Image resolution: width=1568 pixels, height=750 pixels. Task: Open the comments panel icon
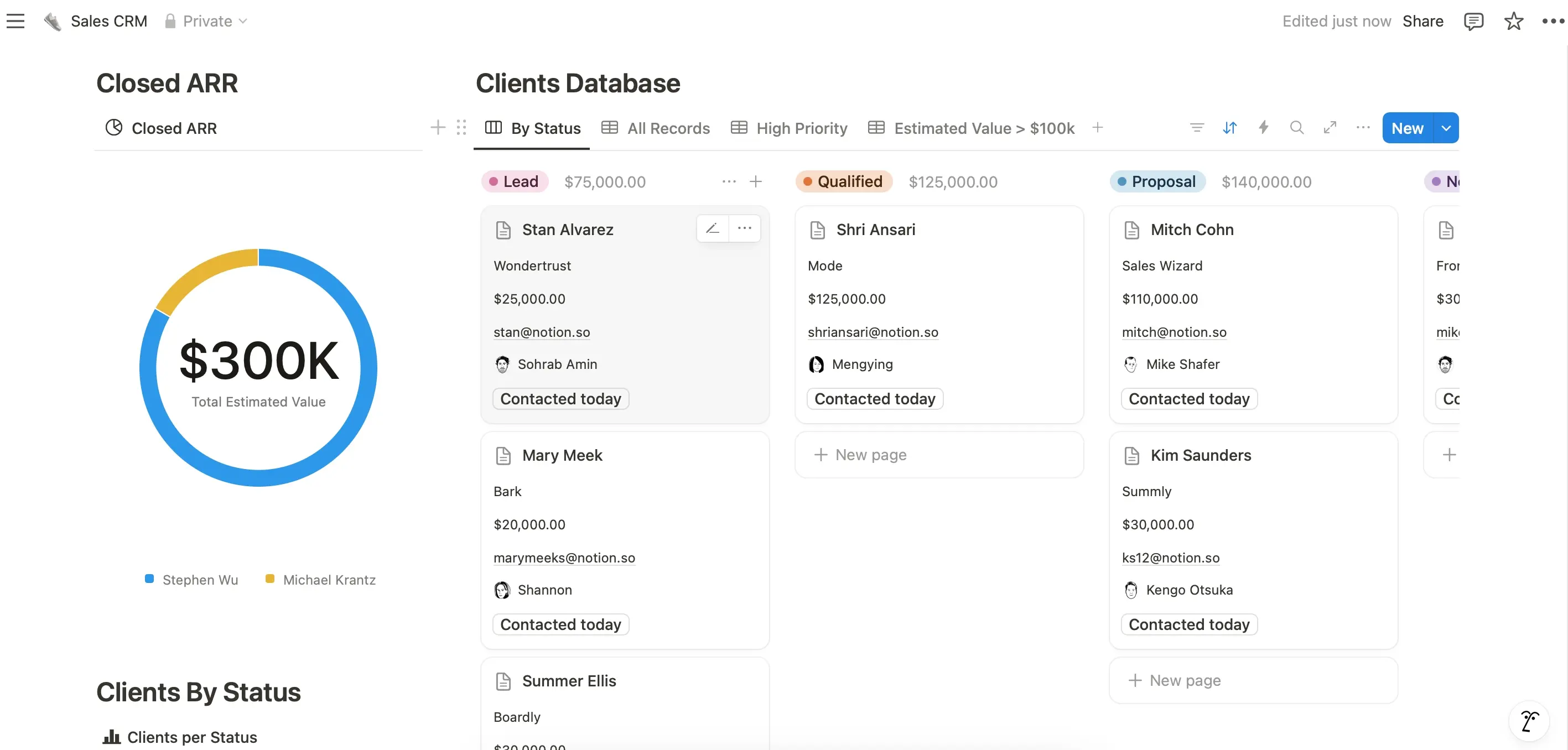click(1473, 21)
